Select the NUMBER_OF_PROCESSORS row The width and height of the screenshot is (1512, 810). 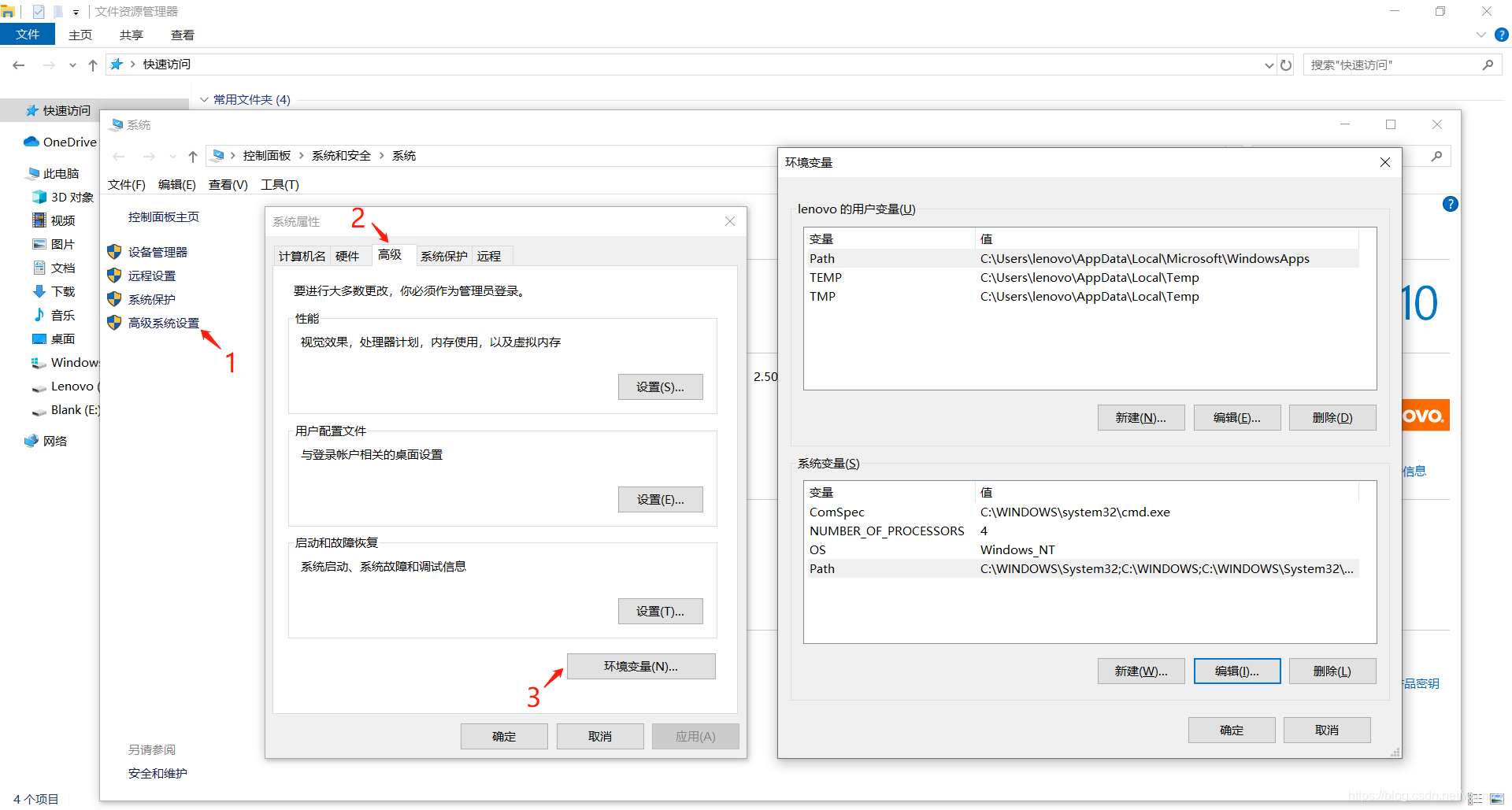[x=1084, y=531]
